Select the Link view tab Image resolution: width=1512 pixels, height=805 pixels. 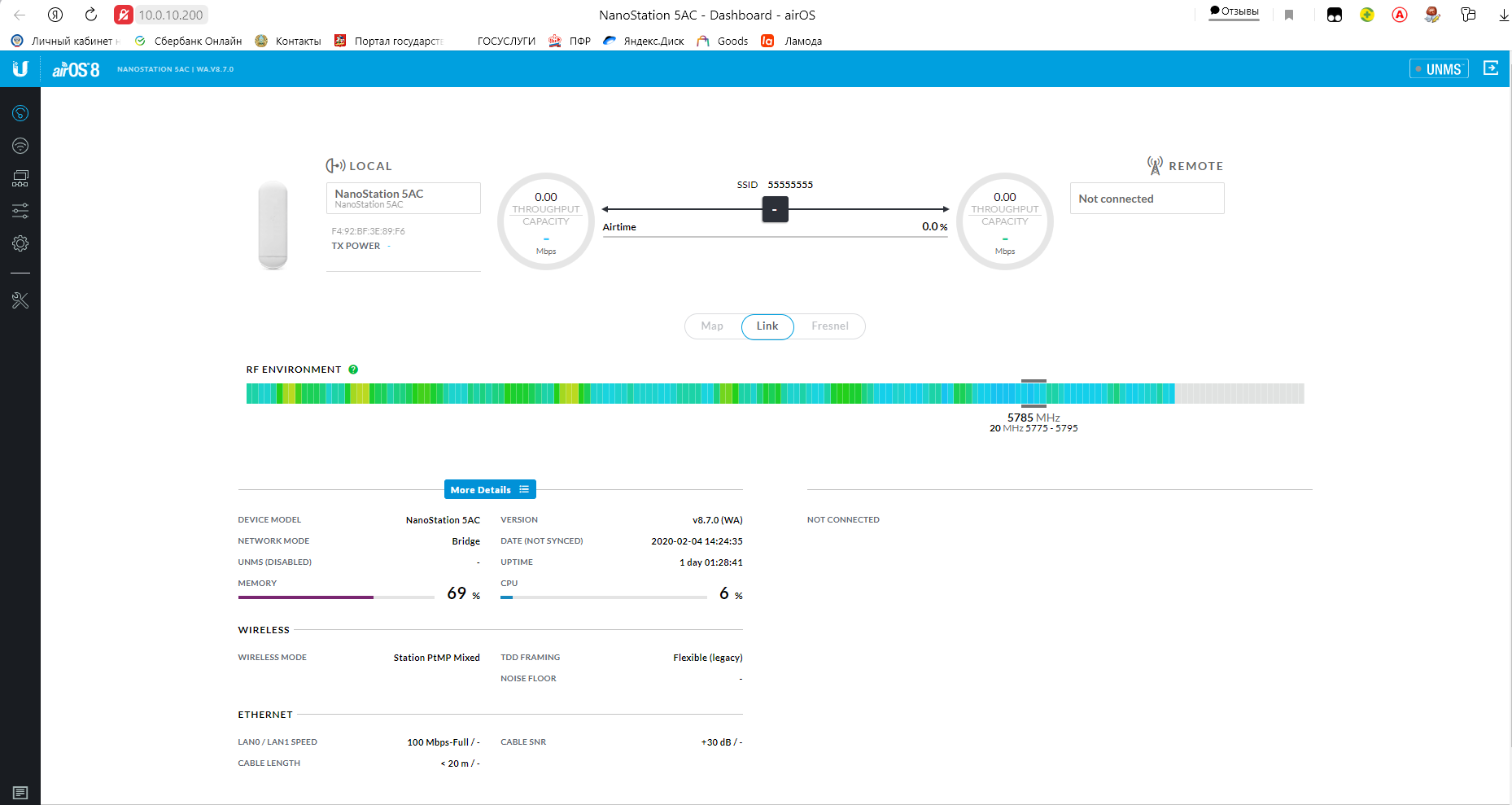(x=767, y=326)
